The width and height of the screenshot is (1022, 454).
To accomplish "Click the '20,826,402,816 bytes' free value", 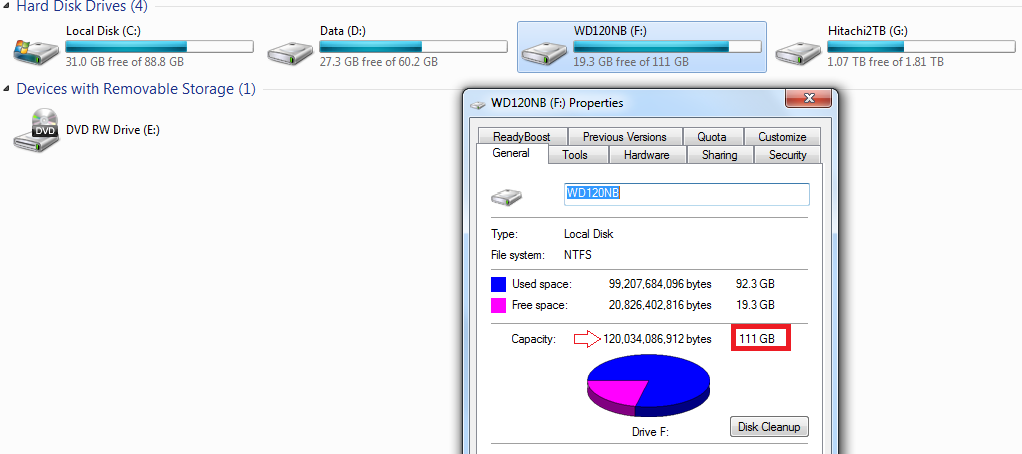I will point(659,305).
